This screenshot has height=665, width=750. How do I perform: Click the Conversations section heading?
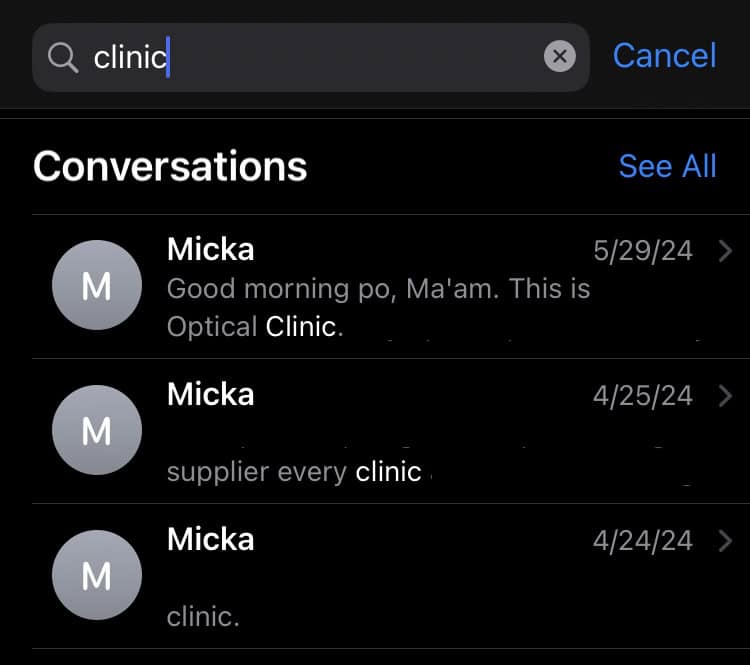pyautogui.click(x=170, y=166)
